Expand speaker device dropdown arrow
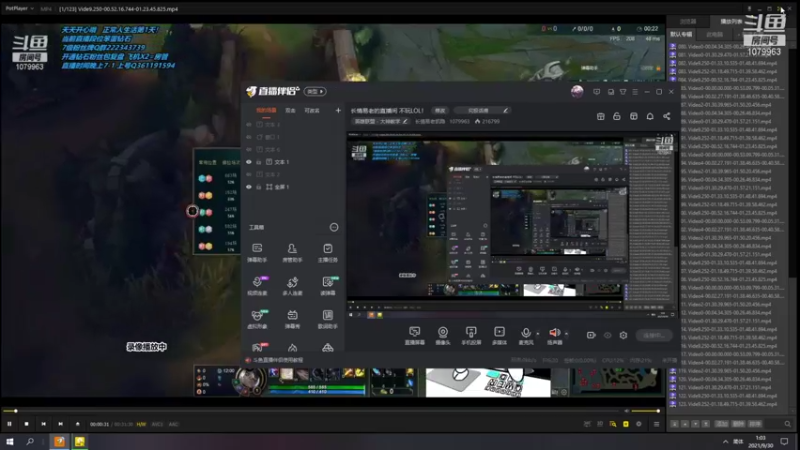The height and width of the screenshot is (450, 800). pos(566,334)
